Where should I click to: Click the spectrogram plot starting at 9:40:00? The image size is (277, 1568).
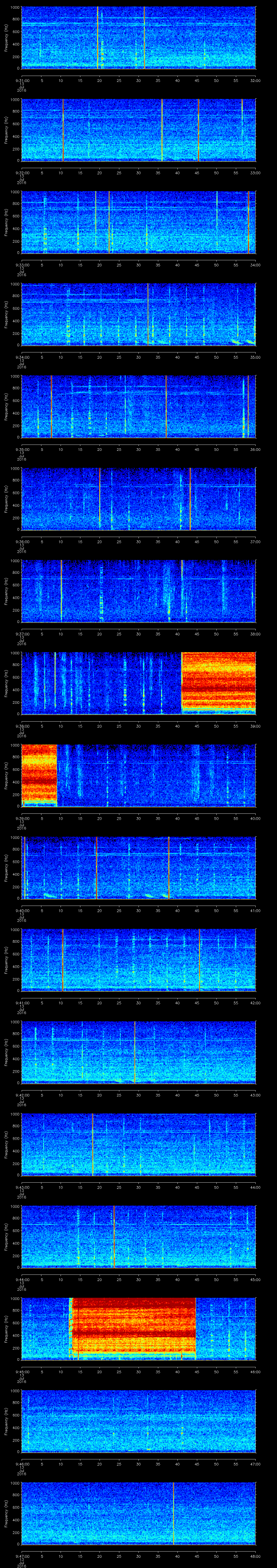point(138,868)
